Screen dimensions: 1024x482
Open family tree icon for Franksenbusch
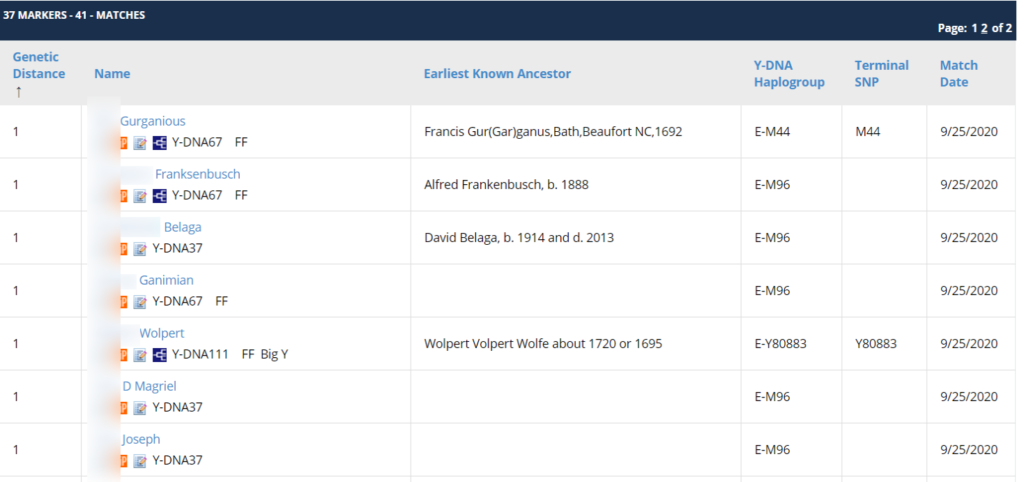pyautogui.click(x=159, y=195)
